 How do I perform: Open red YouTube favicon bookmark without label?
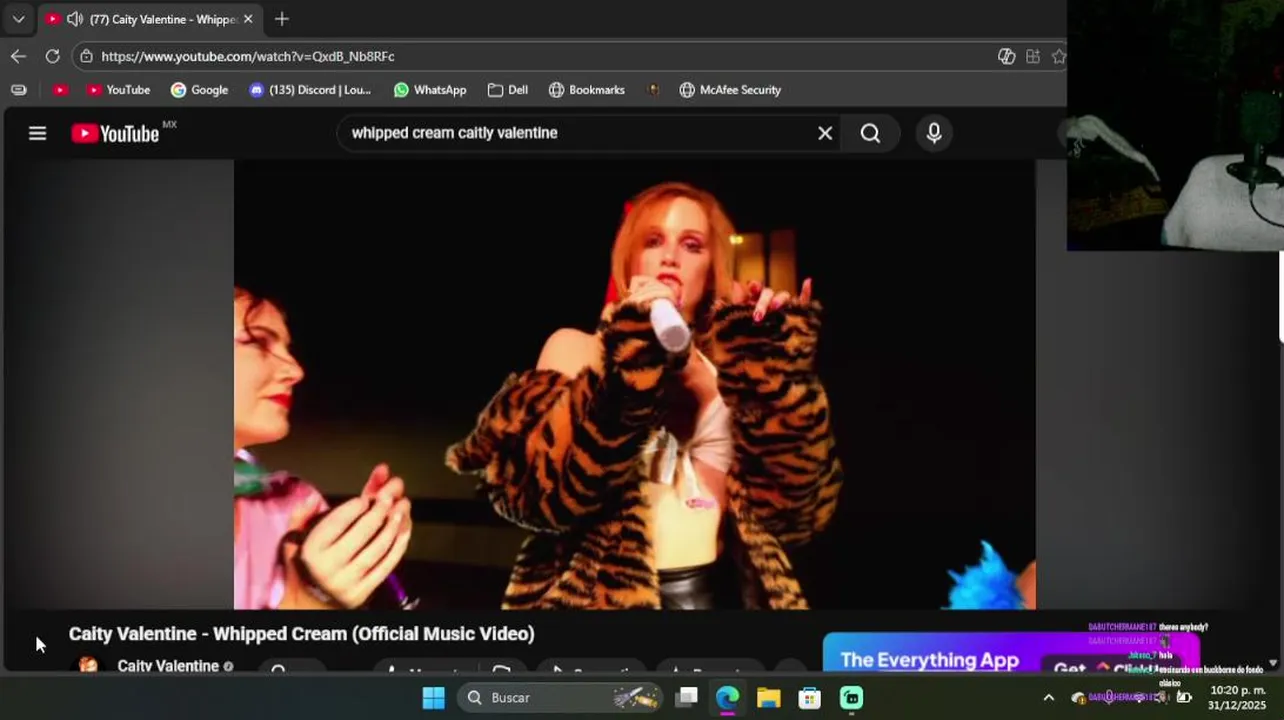pos(60,90)
